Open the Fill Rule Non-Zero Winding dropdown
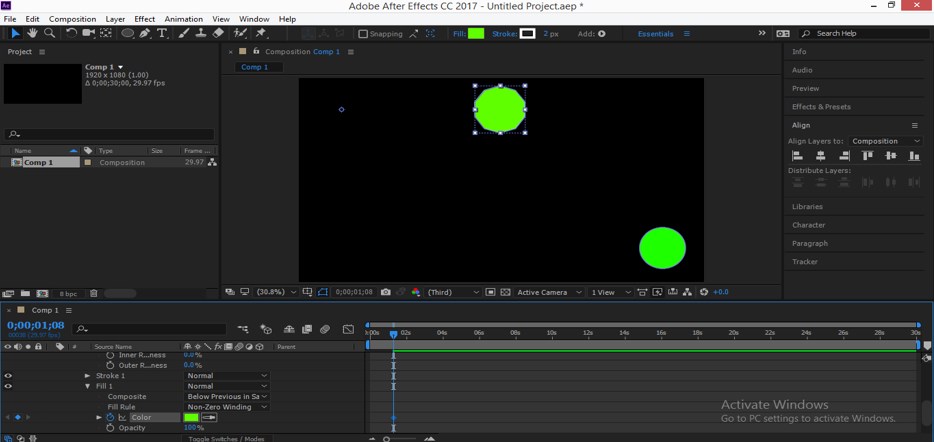934x442 pixels. click(x=226, y=407)
